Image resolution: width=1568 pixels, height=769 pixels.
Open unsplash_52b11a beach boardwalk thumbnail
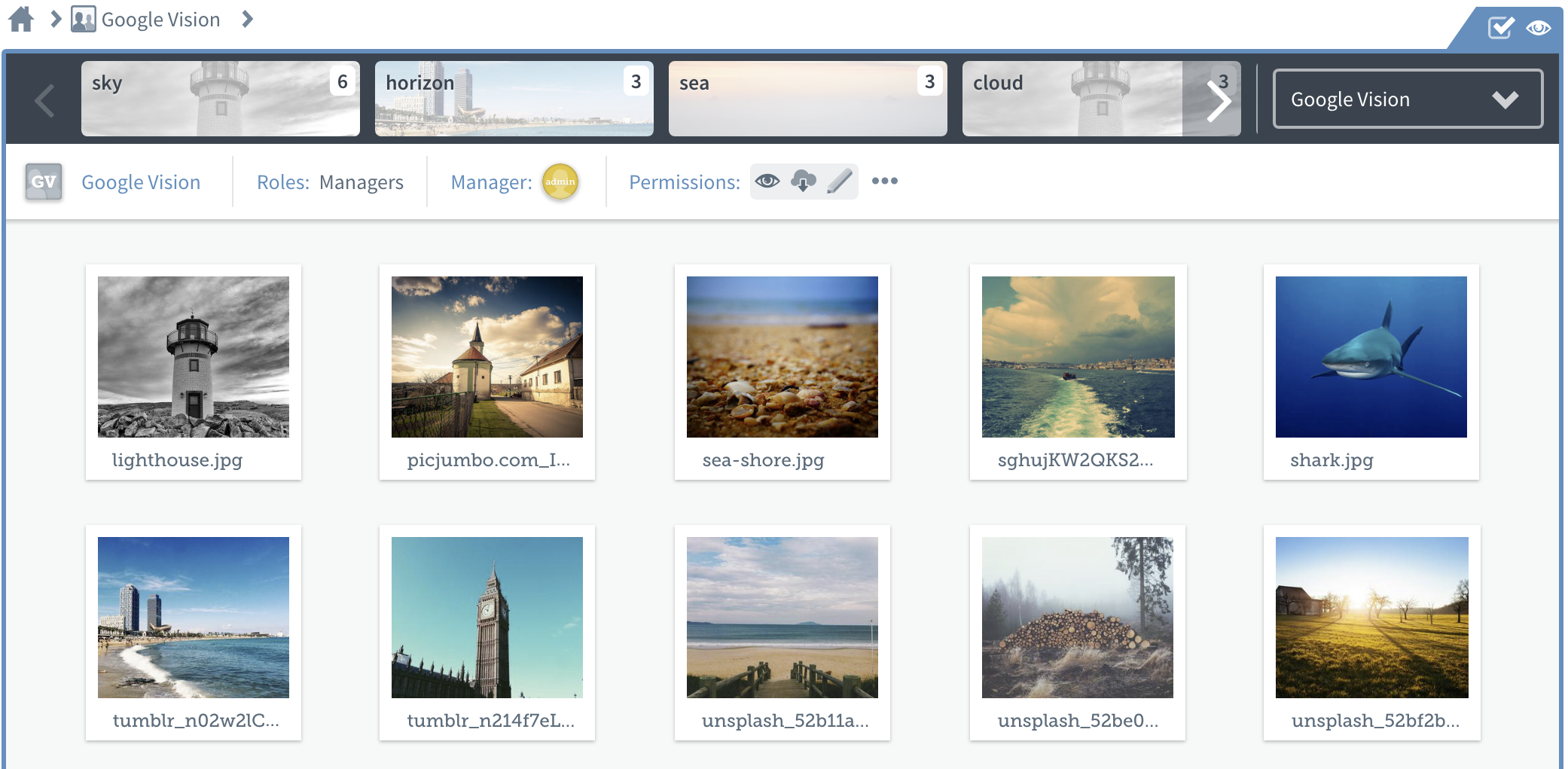pos(782,618)
